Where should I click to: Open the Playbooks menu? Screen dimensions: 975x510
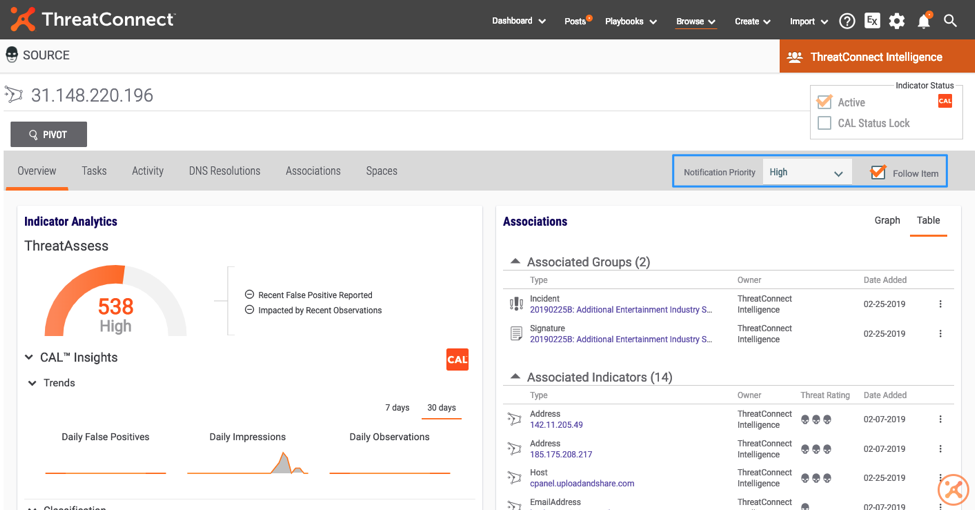tap(630, 21)
